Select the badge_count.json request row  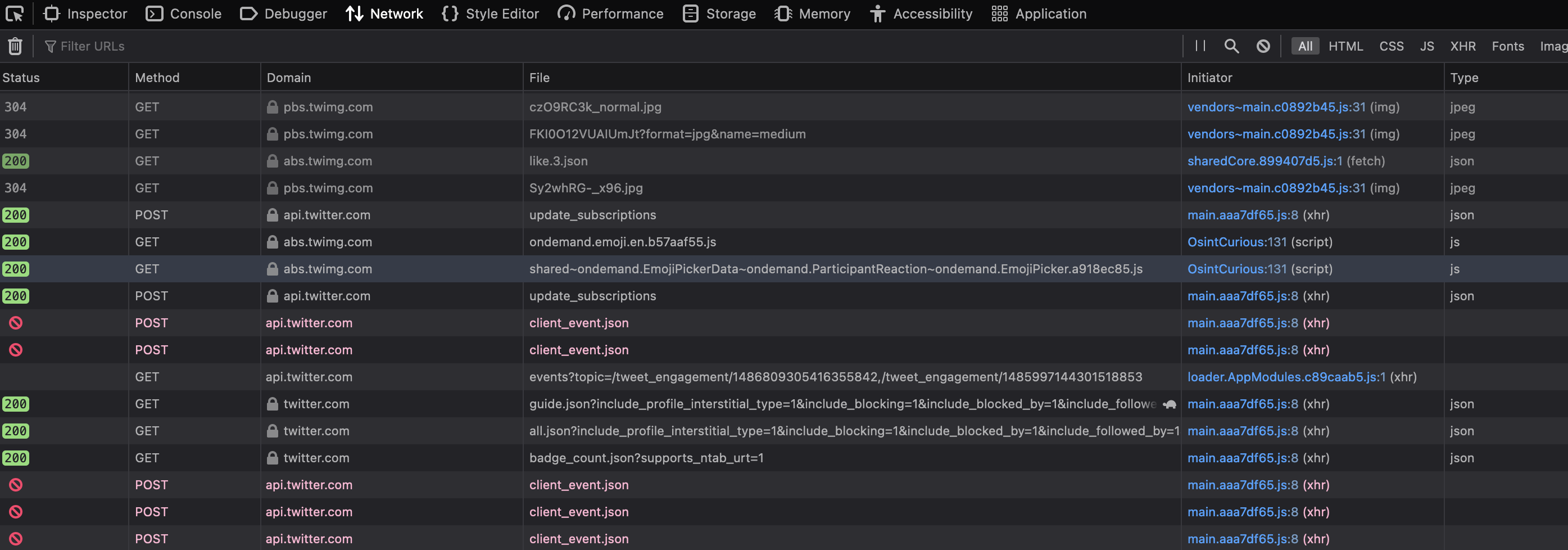pos(646,458)
